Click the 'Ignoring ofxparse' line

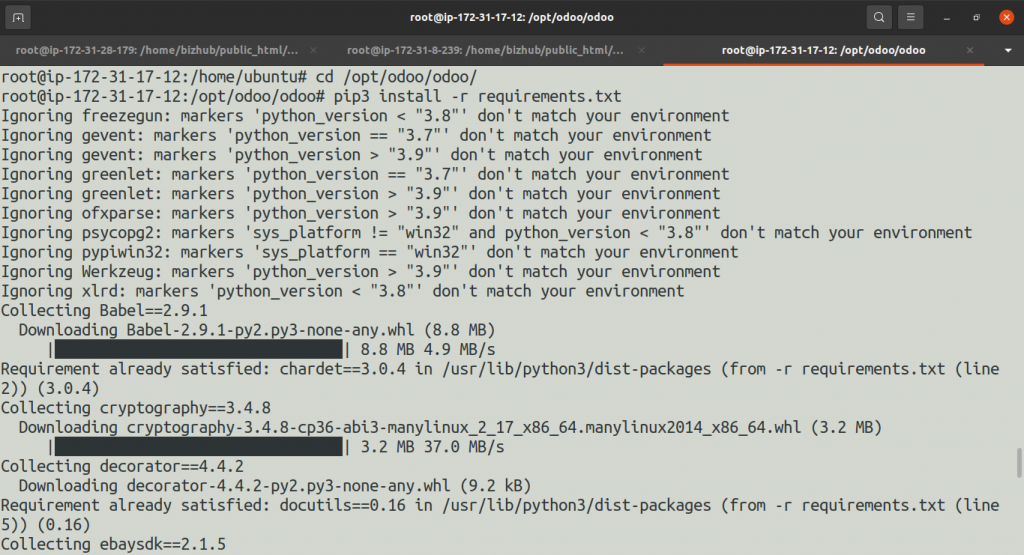click(360, 214)
